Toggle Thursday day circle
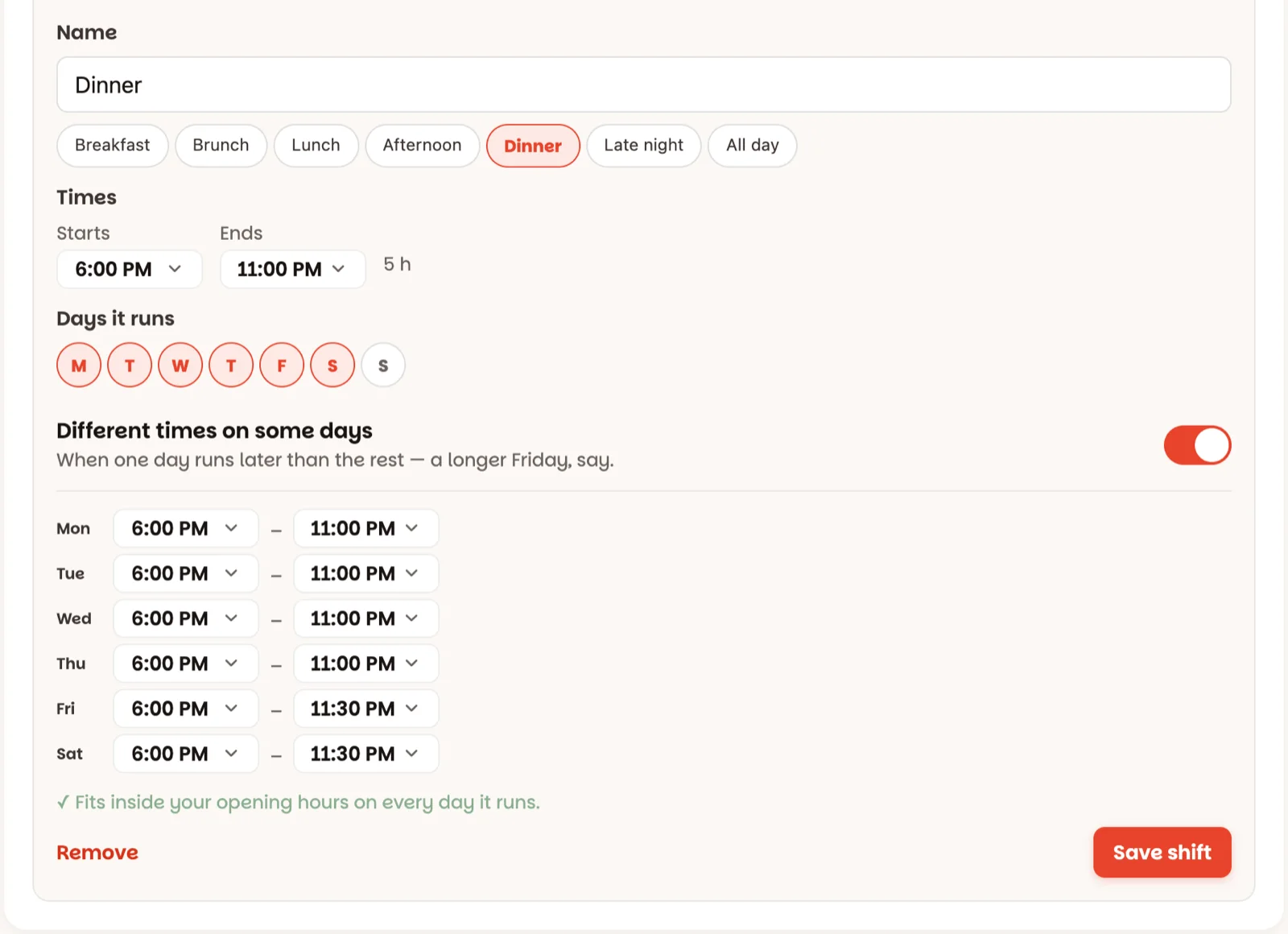1288x934 pixels. tap(231, 366)
